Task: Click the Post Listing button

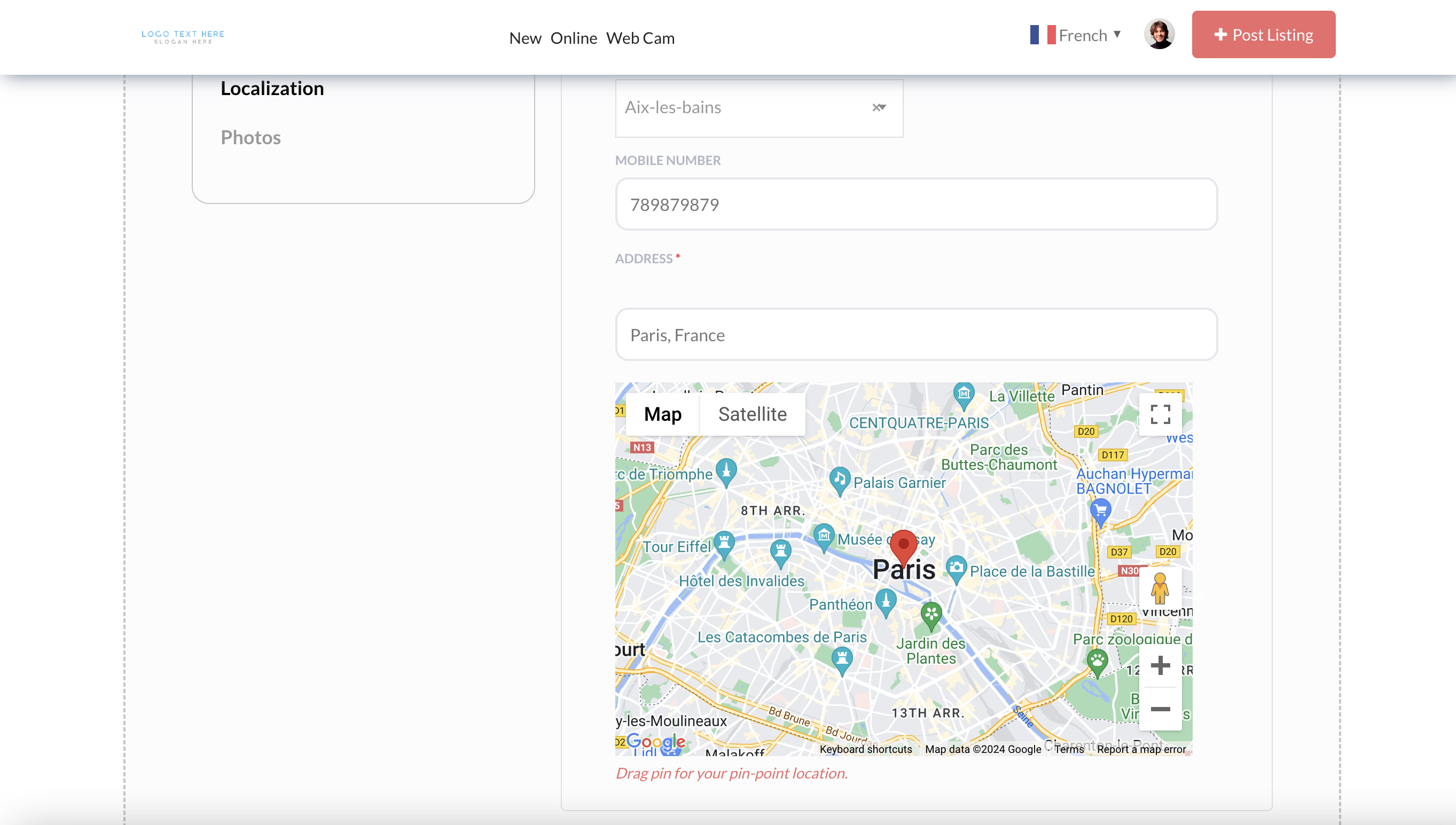Action: tap(1263, 35)
